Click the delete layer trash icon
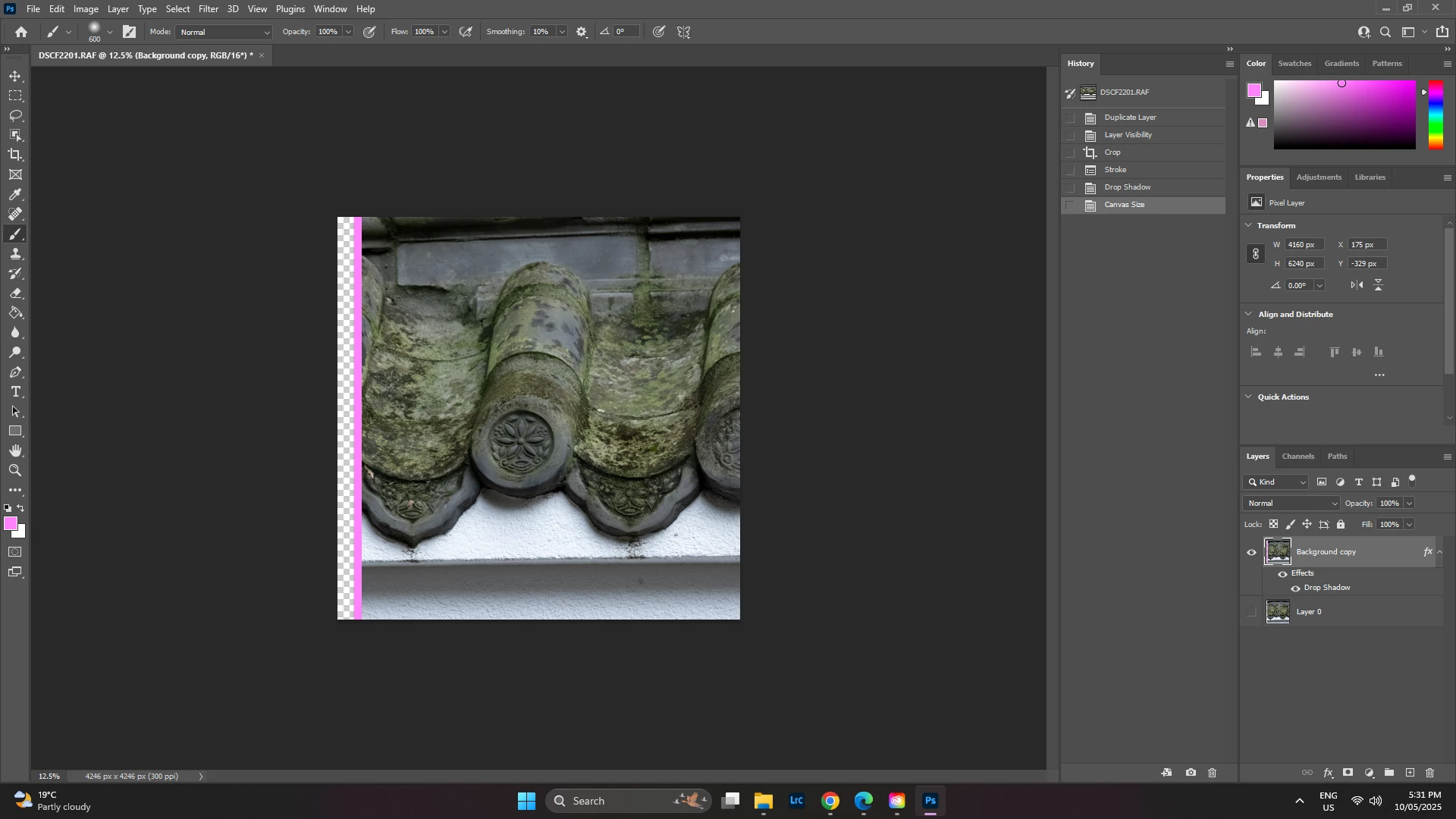This screenshot has width=1456, height=819. [x=1430, y=773]
